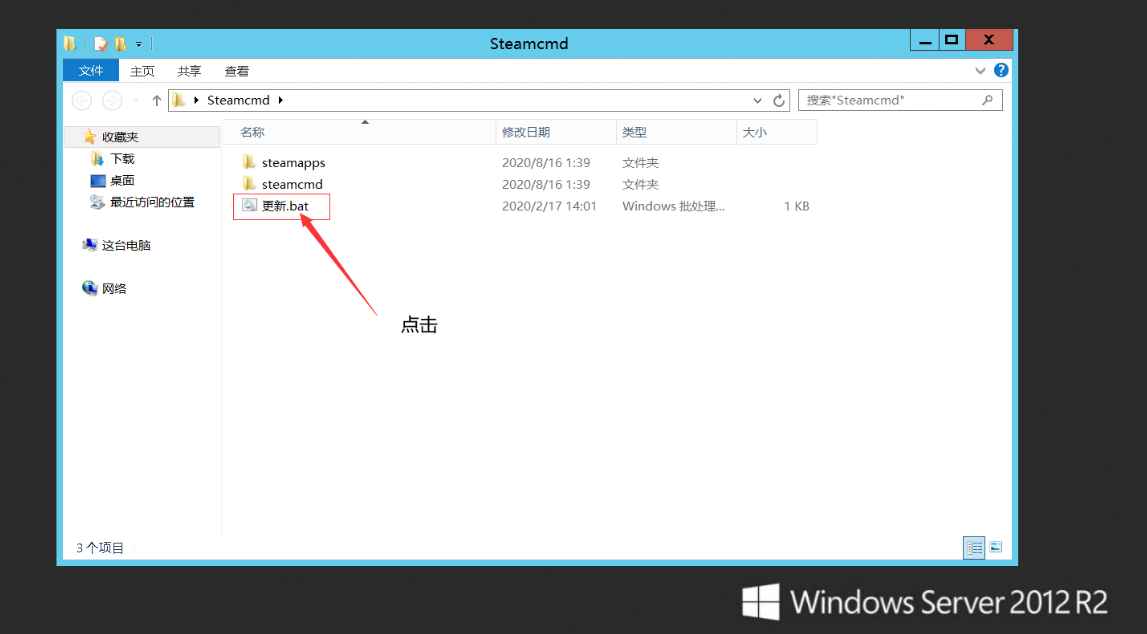Open the recent locations dropdown arrow

pos(135,100)
